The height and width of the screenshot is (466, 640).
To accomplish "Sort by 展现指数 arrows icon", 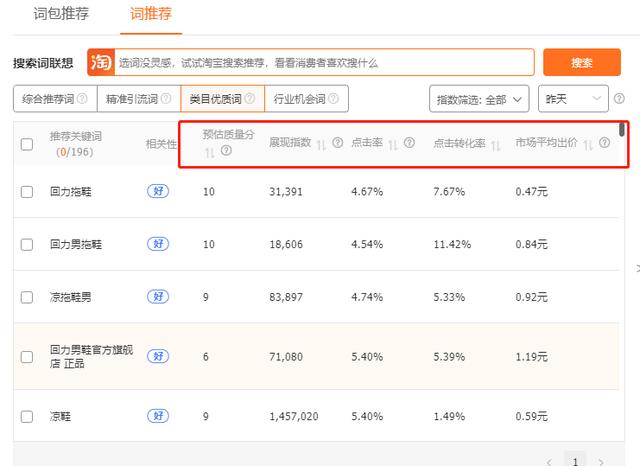I will point(321,144).
